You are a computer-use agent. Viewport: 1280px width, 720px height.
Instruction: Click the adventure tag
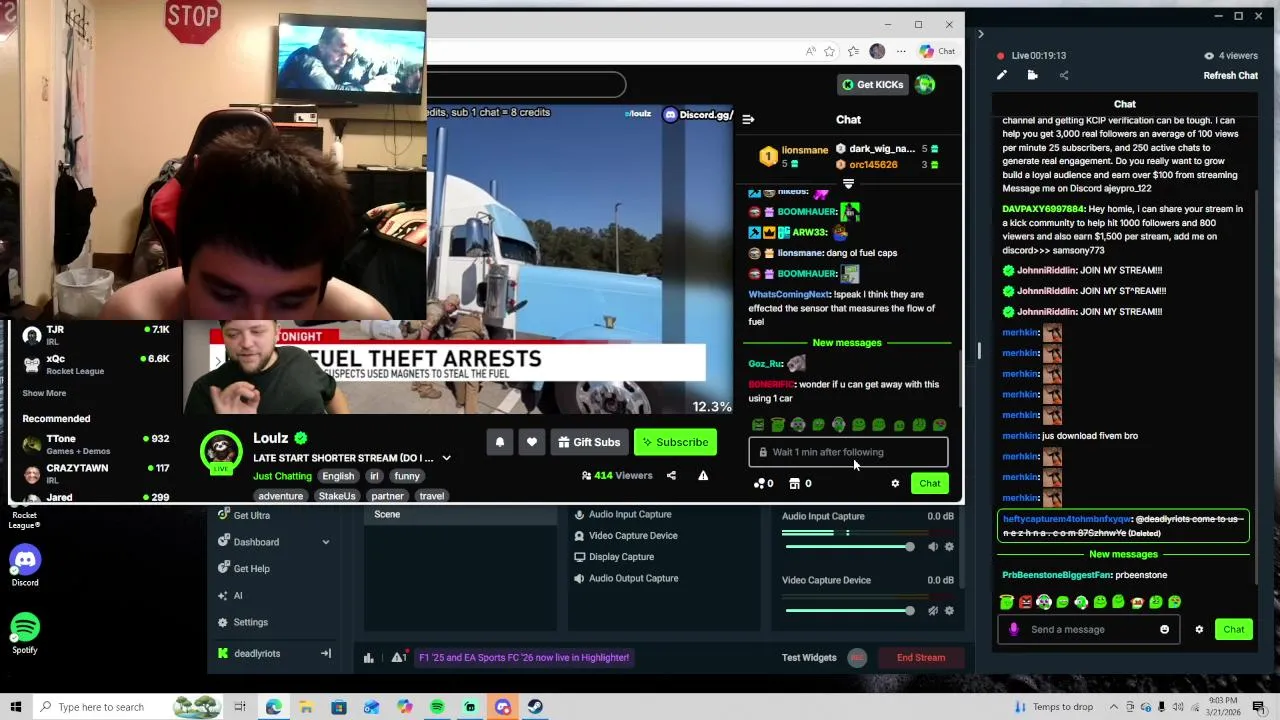click(x=280, y=496)
